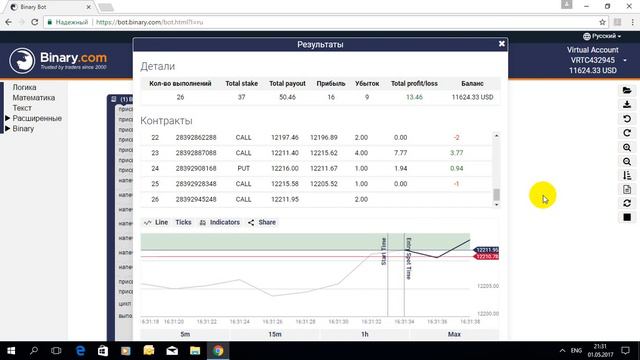Viewport: 640px width, 360px height.
Task: Click the 12211.95 chart price label
Action: (x=487, y=250)
